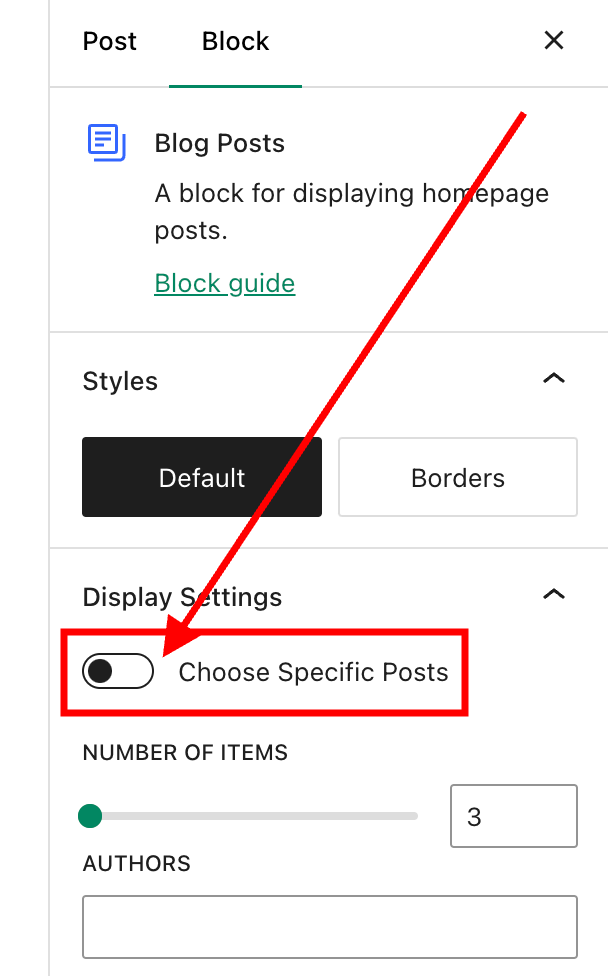Click into the Authors input field
608x976 pixels.
click(x=330, y=927)
